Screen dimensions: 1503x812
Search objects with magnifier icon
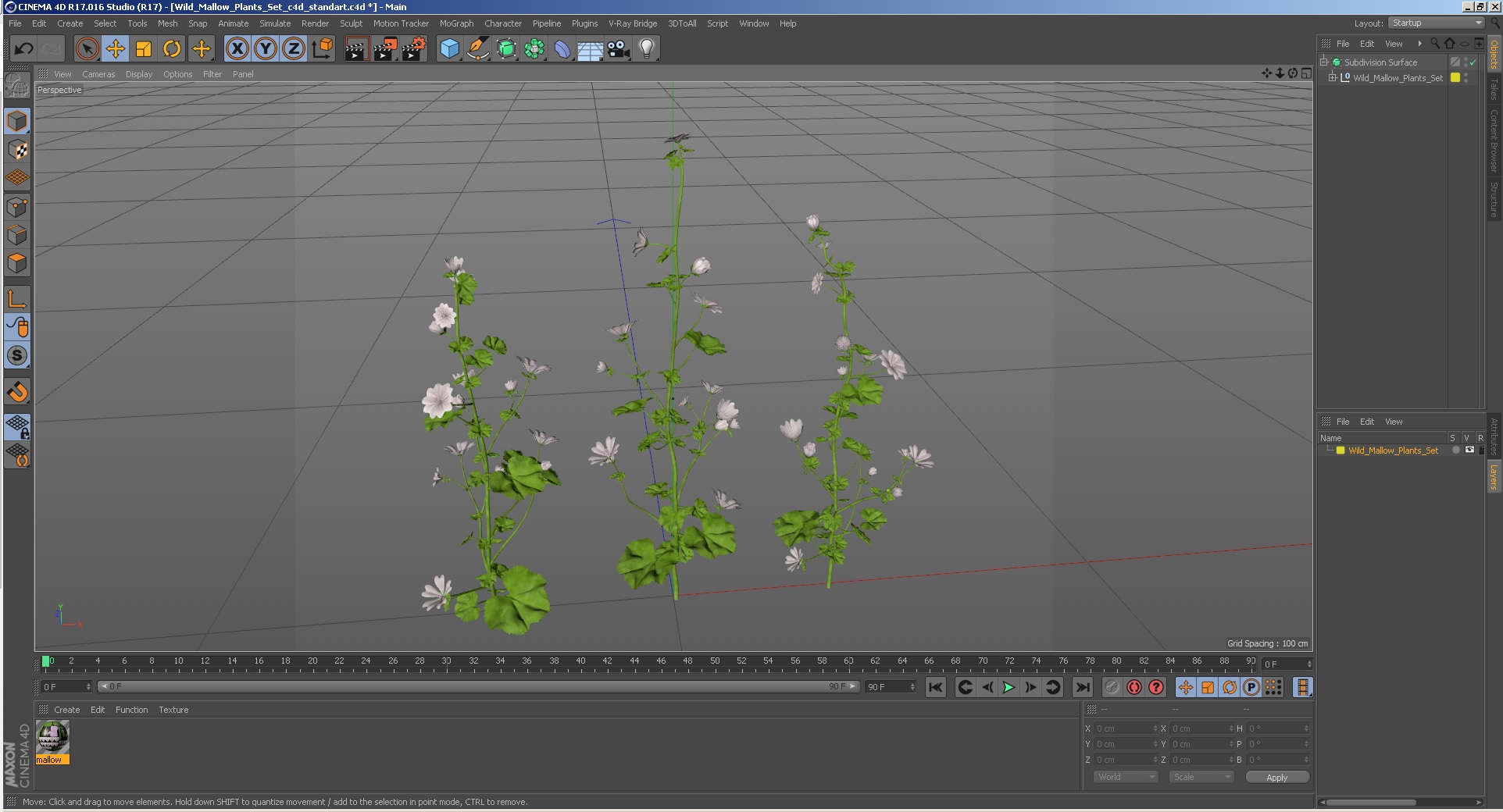[1435, 44]
